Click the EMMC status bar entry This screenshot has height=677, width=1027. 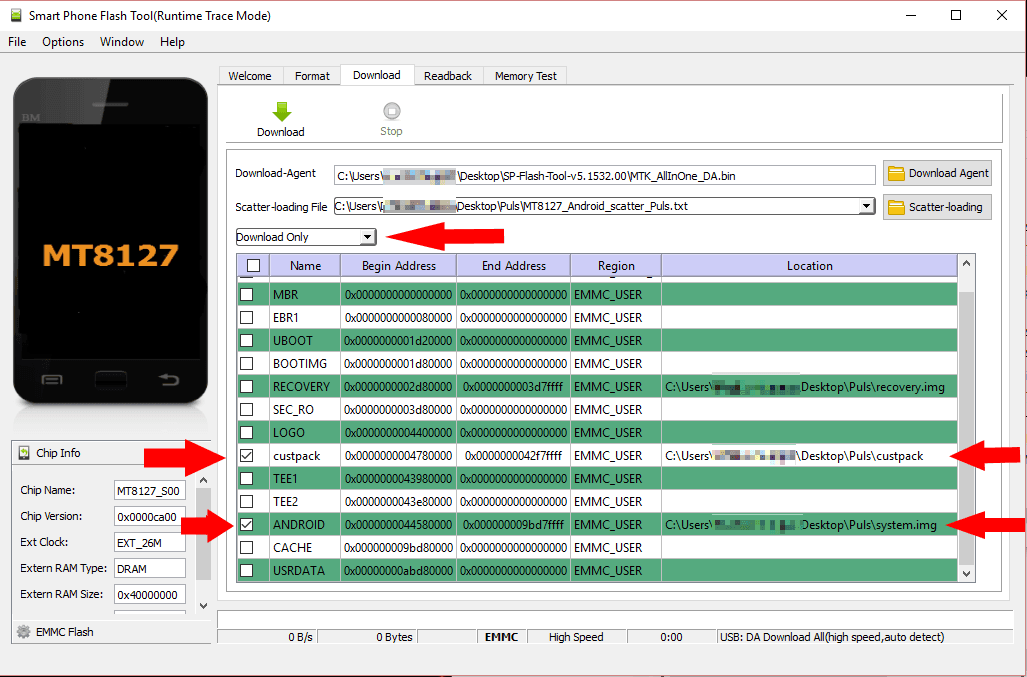(x=501, y=637)
